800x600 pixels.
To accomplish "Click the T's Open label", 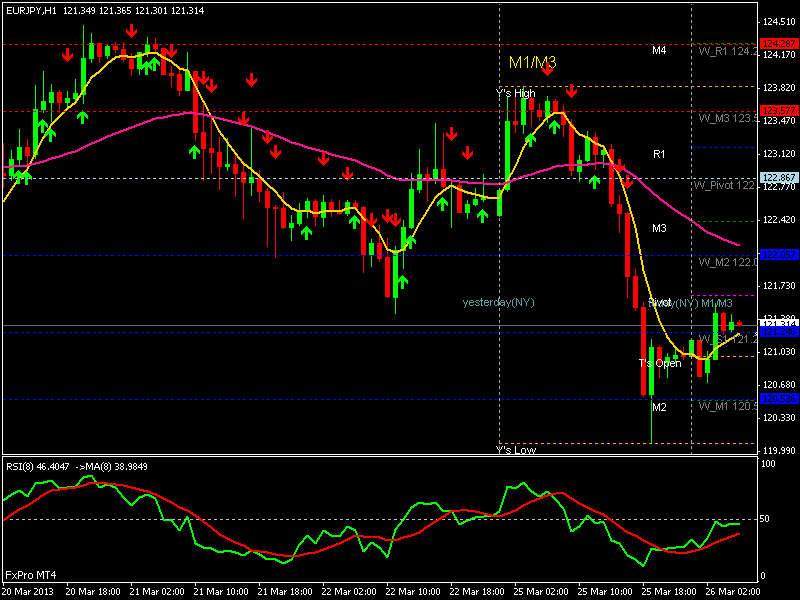I will pyautogui.click(x=660, y=363).
